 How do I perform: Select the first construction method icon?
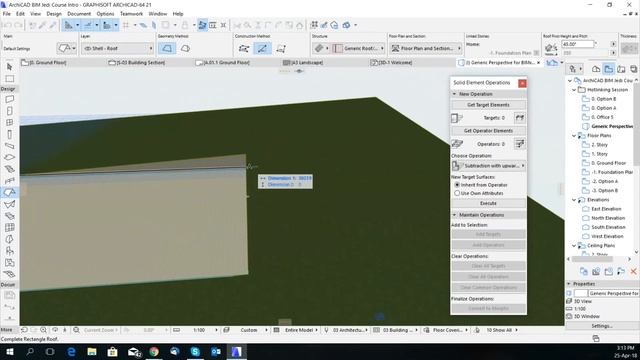click(x=244, y=49)
